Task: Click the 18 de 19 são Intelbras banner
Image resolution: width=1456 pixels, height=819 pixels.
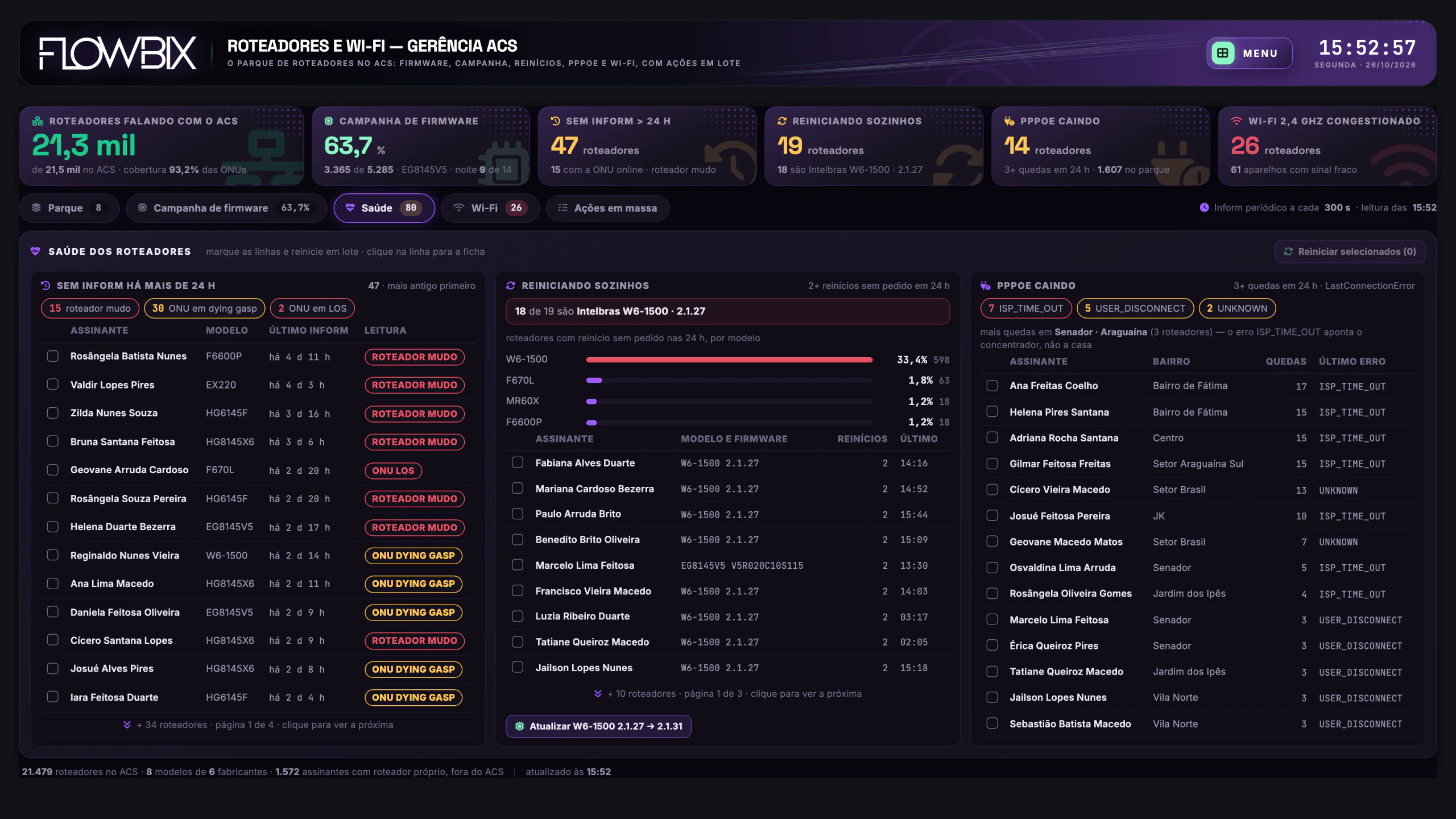Action: pos(727,311)
